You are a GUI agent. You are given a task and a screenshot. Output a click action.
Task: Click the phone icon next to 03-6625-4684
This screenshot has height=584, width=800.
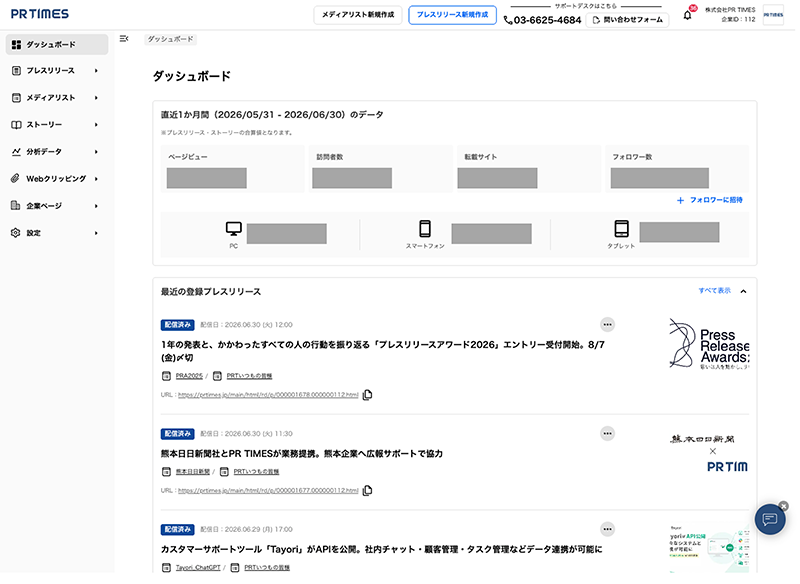(508, 20)
